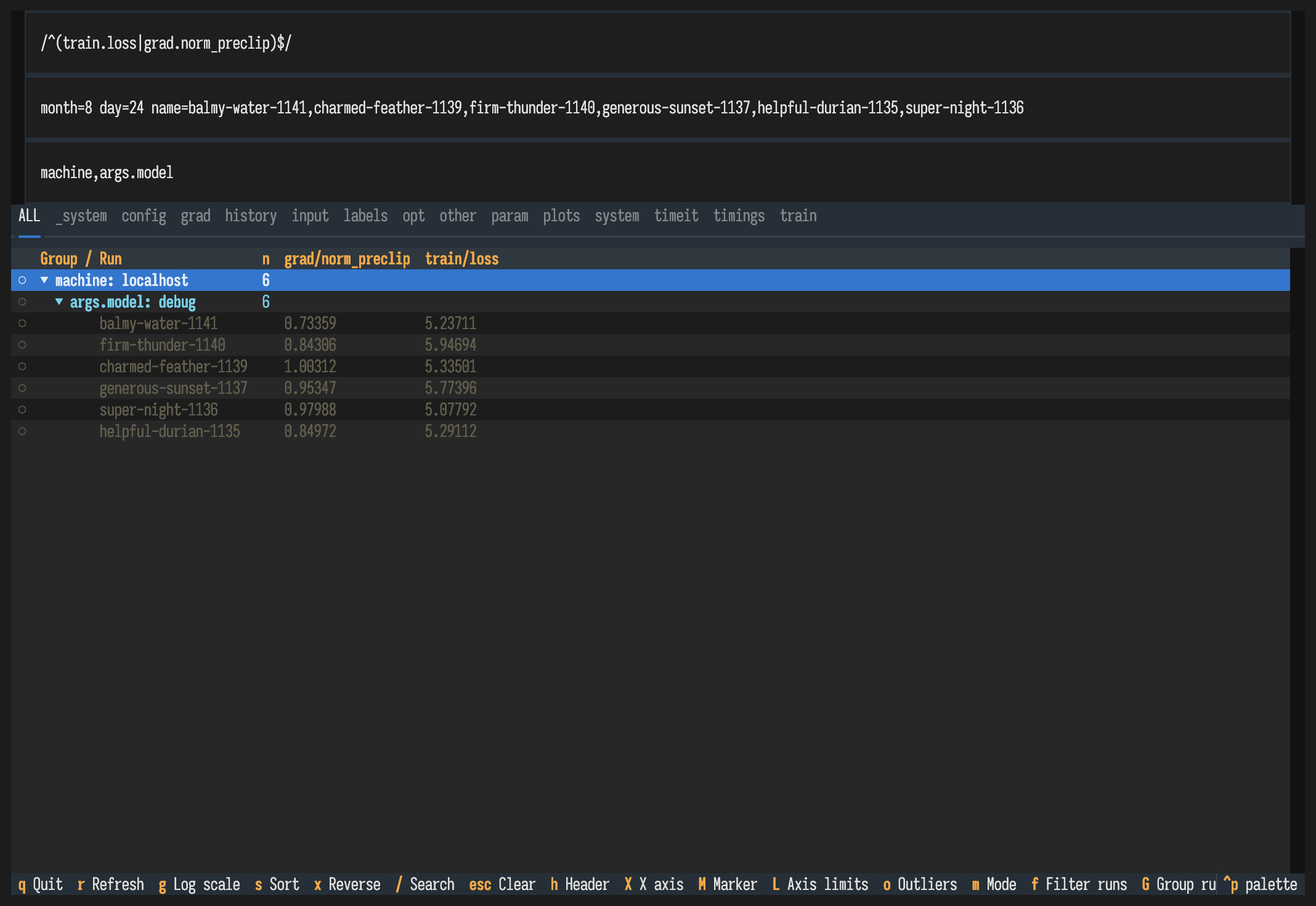The width and height of the screenshot is (1316, 906).
Task: Collapse the machine: localhost group
Action: (44, 280)
